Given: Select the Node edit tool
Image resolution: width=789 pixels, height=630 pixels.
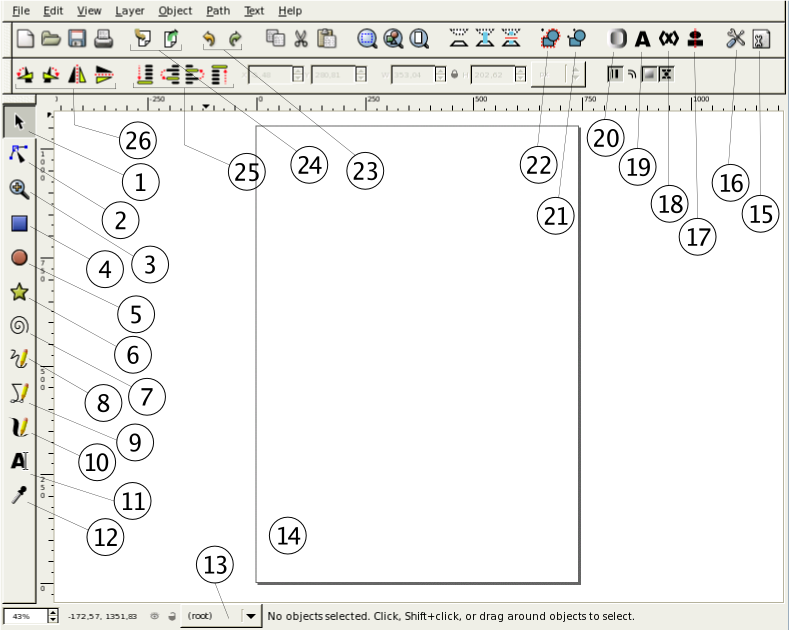Looking at the screenshot, I should 18,153.
